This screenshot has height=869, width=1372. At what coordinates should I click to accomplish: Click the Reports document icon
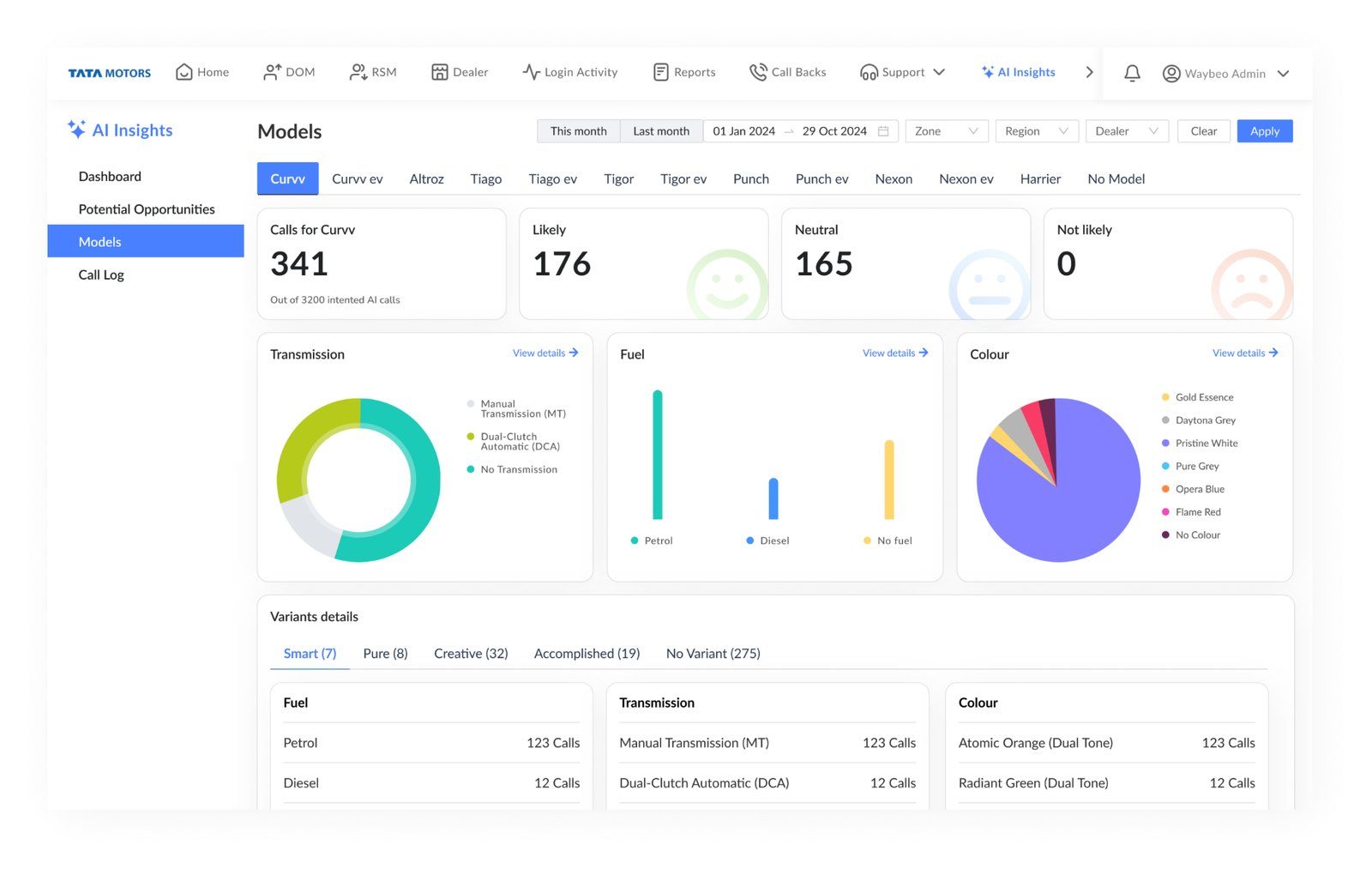pyautogui.click(x=660, y=72)
